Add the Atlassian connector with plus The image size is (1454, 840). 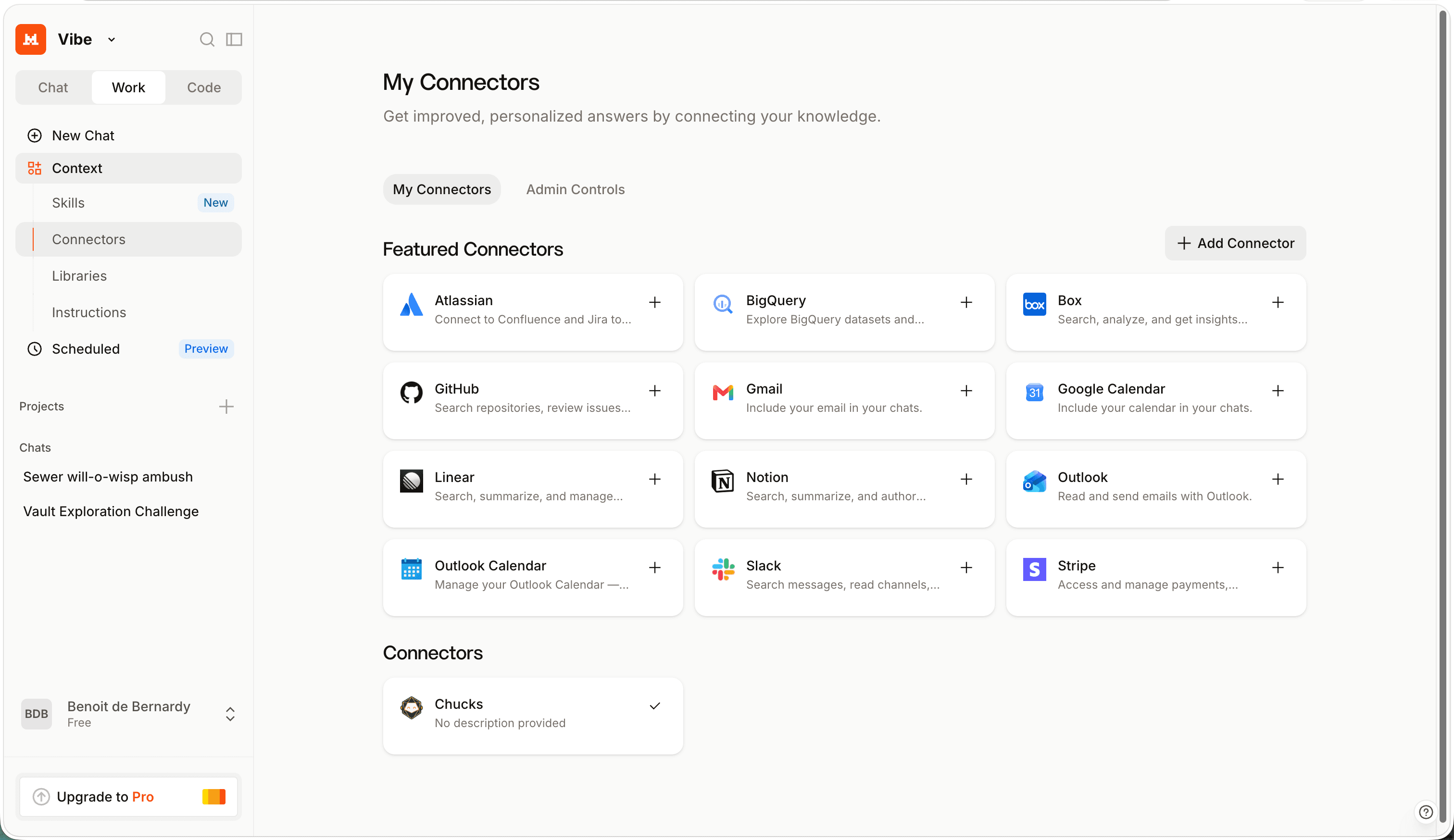(x=655, y=302)
